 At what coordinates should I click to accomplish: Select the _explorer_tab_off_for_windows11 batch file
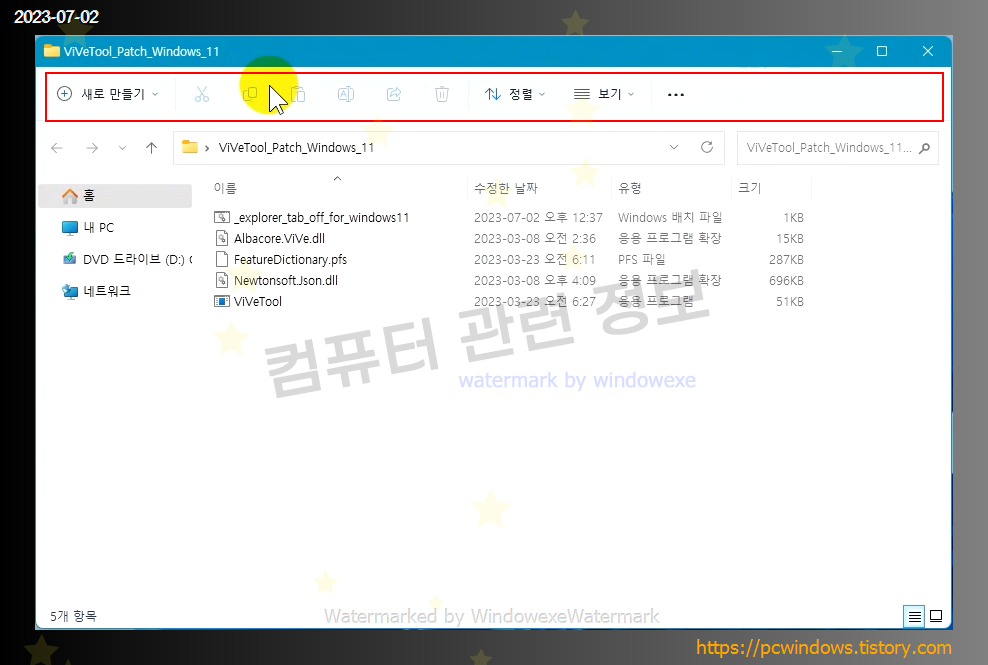coord(321,217)
